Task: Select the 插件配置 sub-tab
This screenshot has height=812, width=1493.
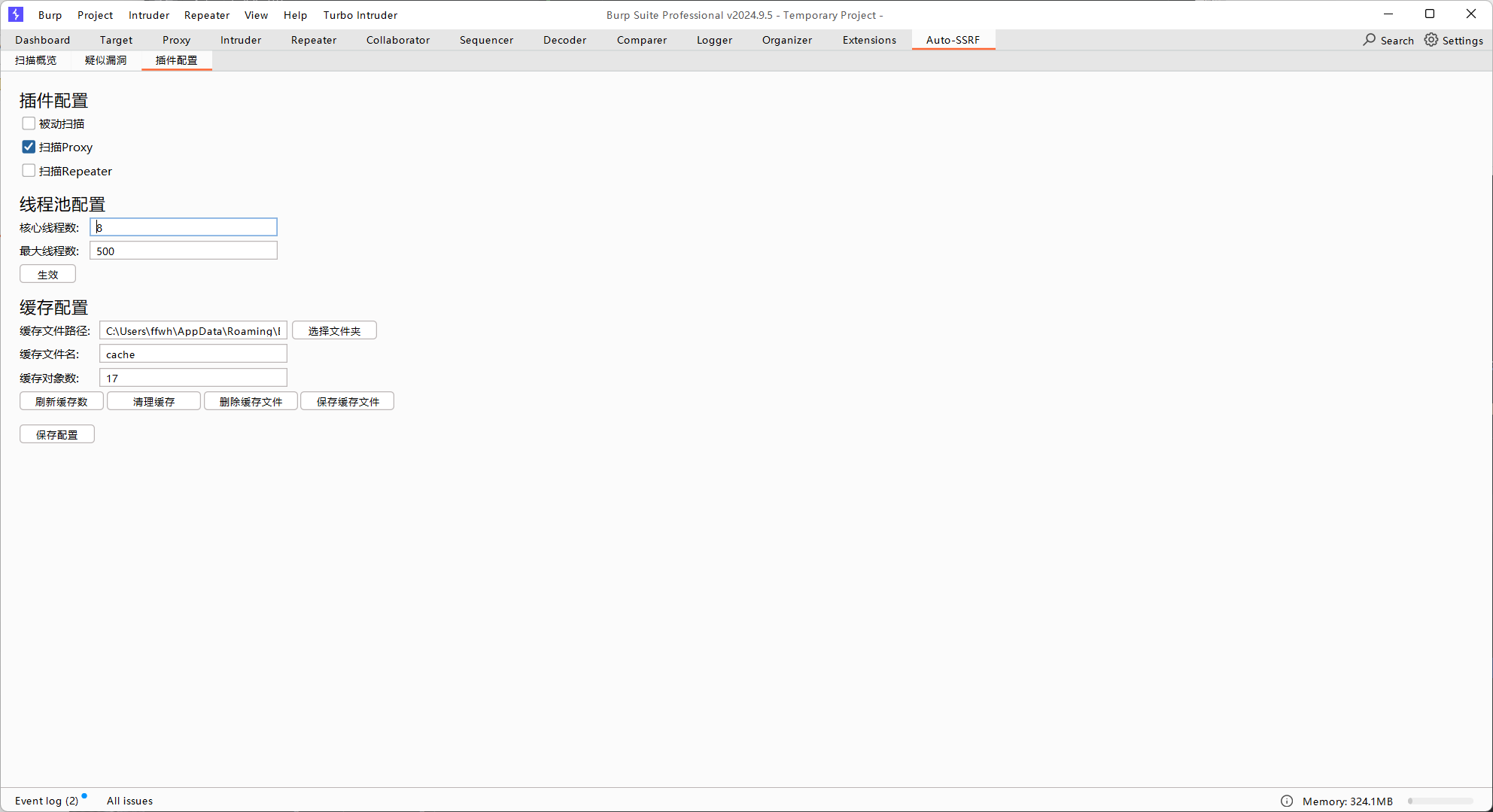Action: click(x=176, y=60)
